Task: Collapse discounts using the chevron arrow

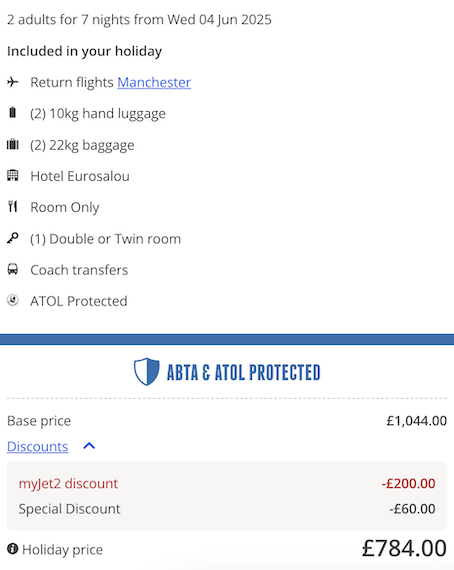Action: 89,446
